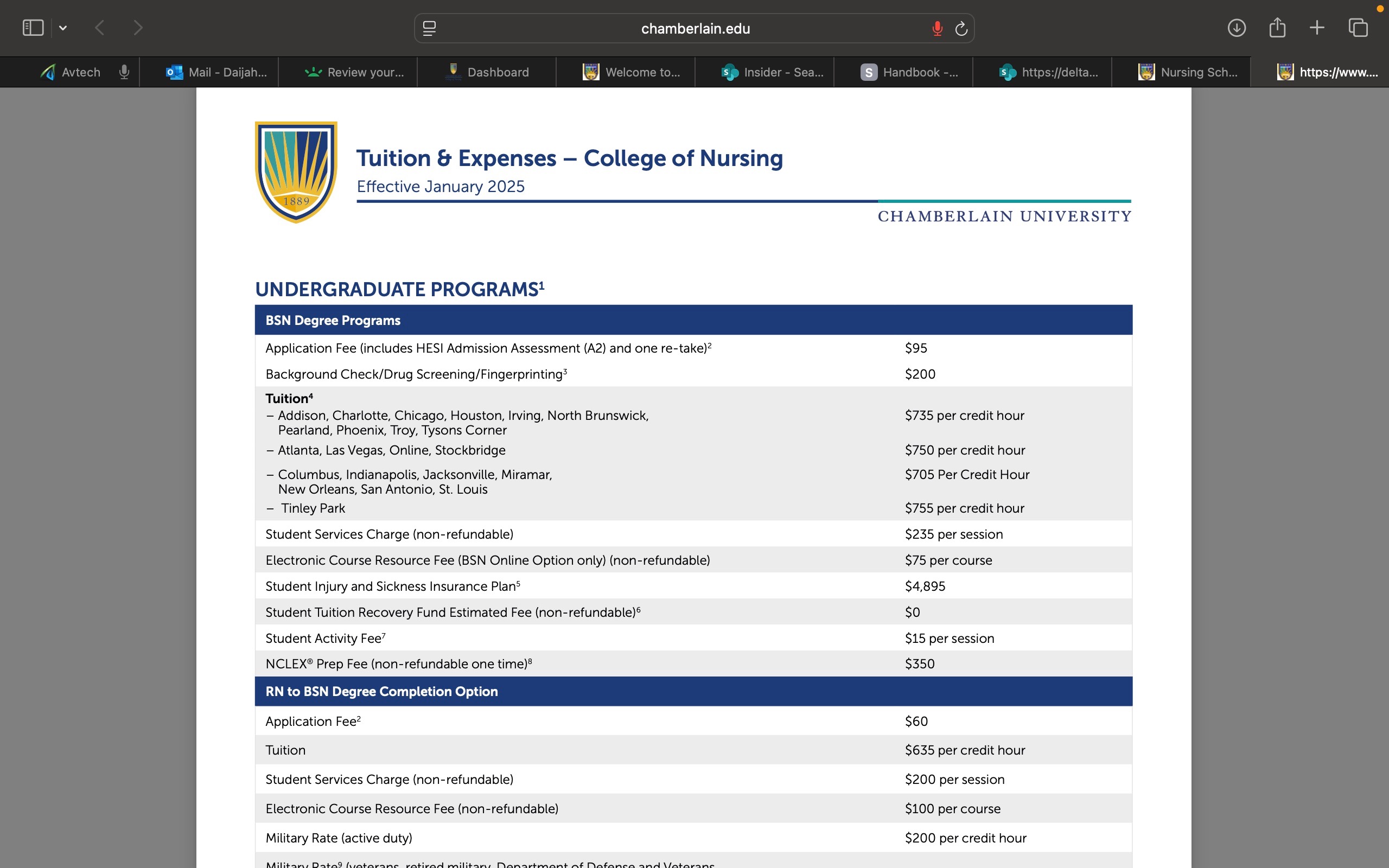1389x868 pixels.
Task: Click the Chamberlain University crest logo
Action: pos(296,171)
